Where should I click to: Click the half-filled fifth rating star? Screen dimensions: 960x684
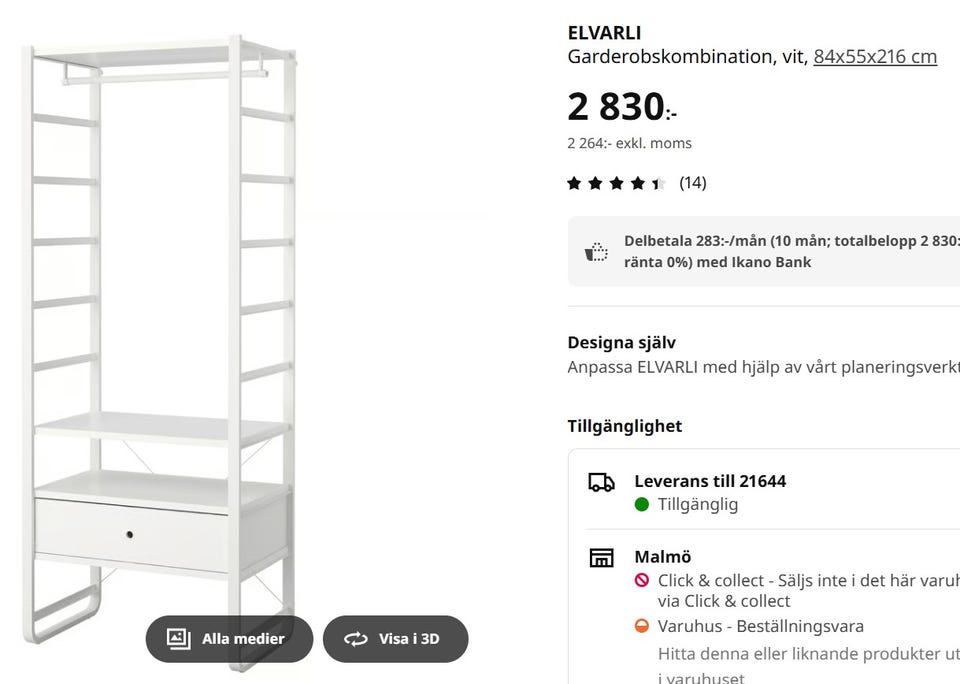click(x=656, y=182)
